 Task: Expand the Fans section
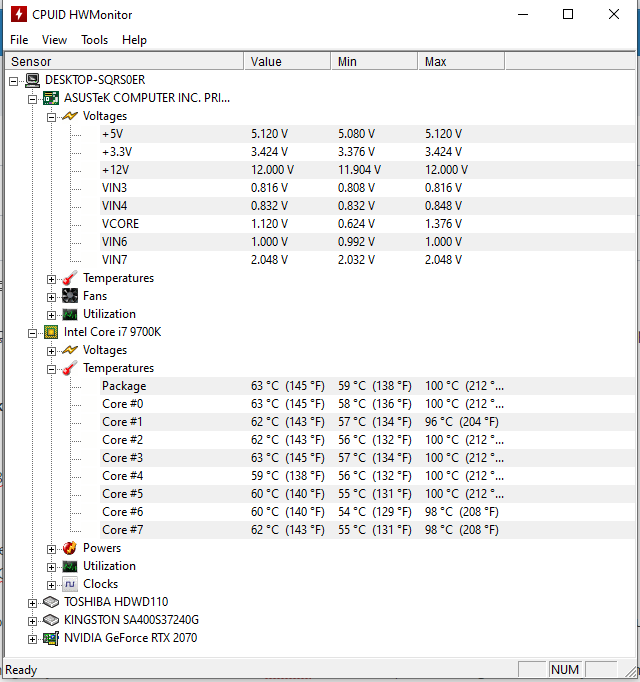pos(51,298)
